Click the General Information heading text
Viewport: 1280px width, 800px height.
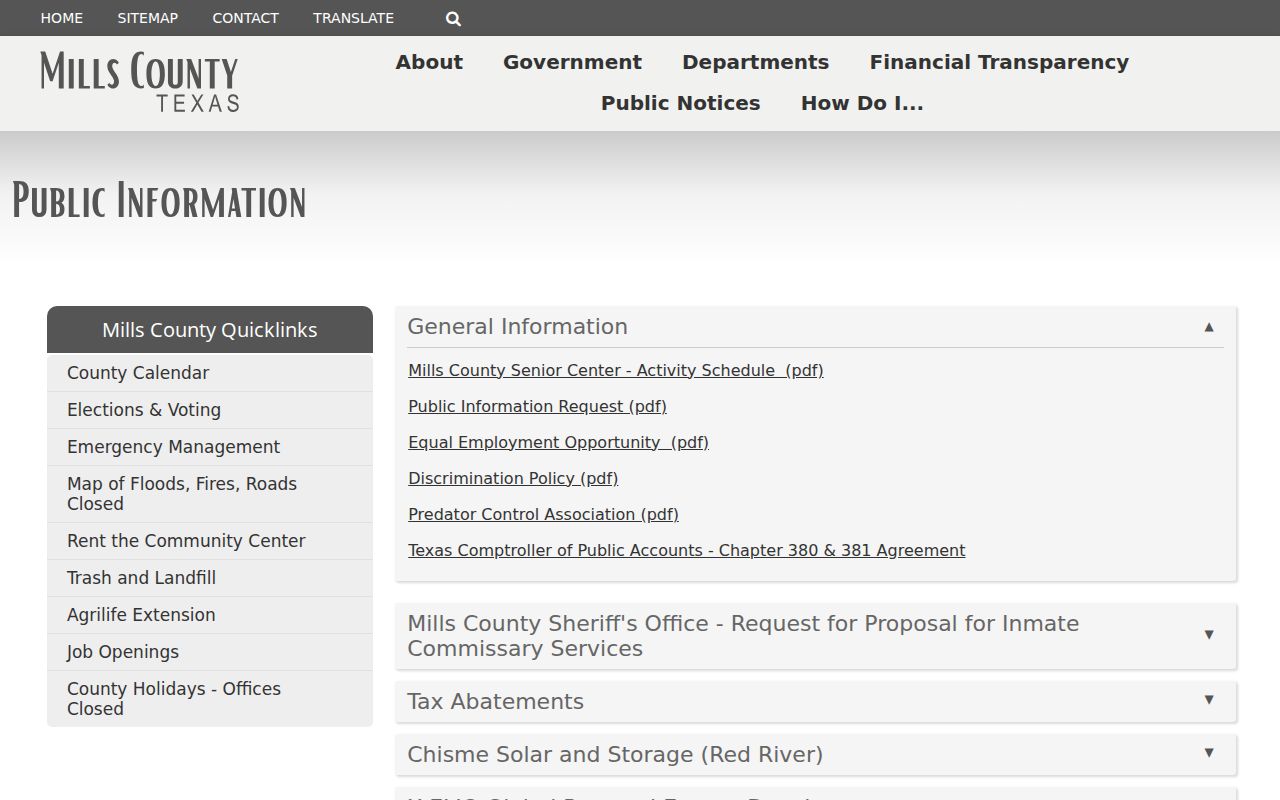coord(517,327)
